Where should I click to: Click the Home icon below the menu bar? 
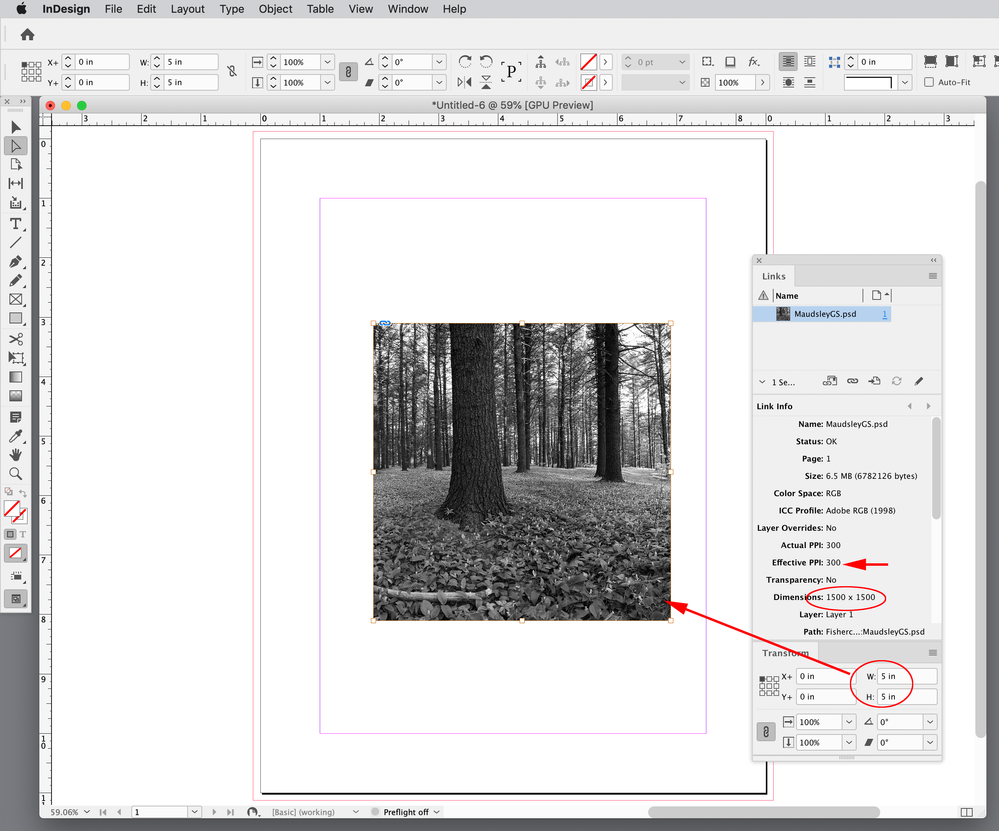(x=27, y=34)
